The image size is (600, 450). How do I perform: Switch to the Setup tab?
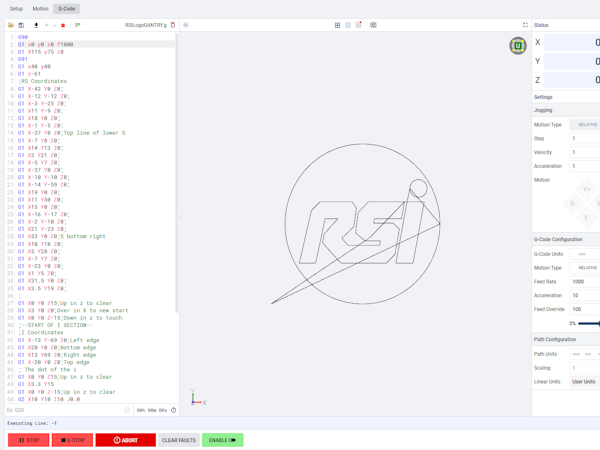click(x=16, y=8)
